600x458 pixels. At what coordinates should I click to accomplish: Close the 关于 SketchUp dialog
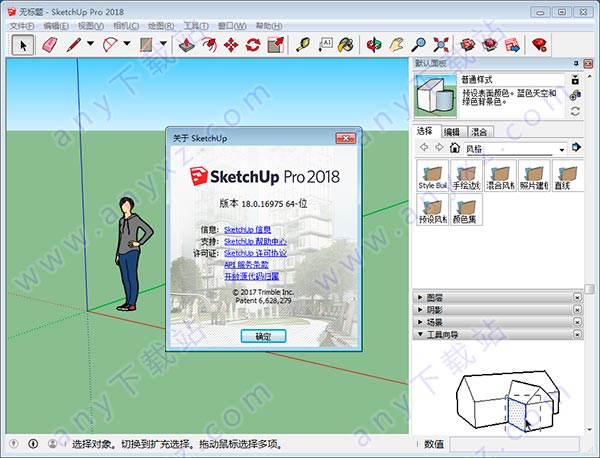[346, 138]
